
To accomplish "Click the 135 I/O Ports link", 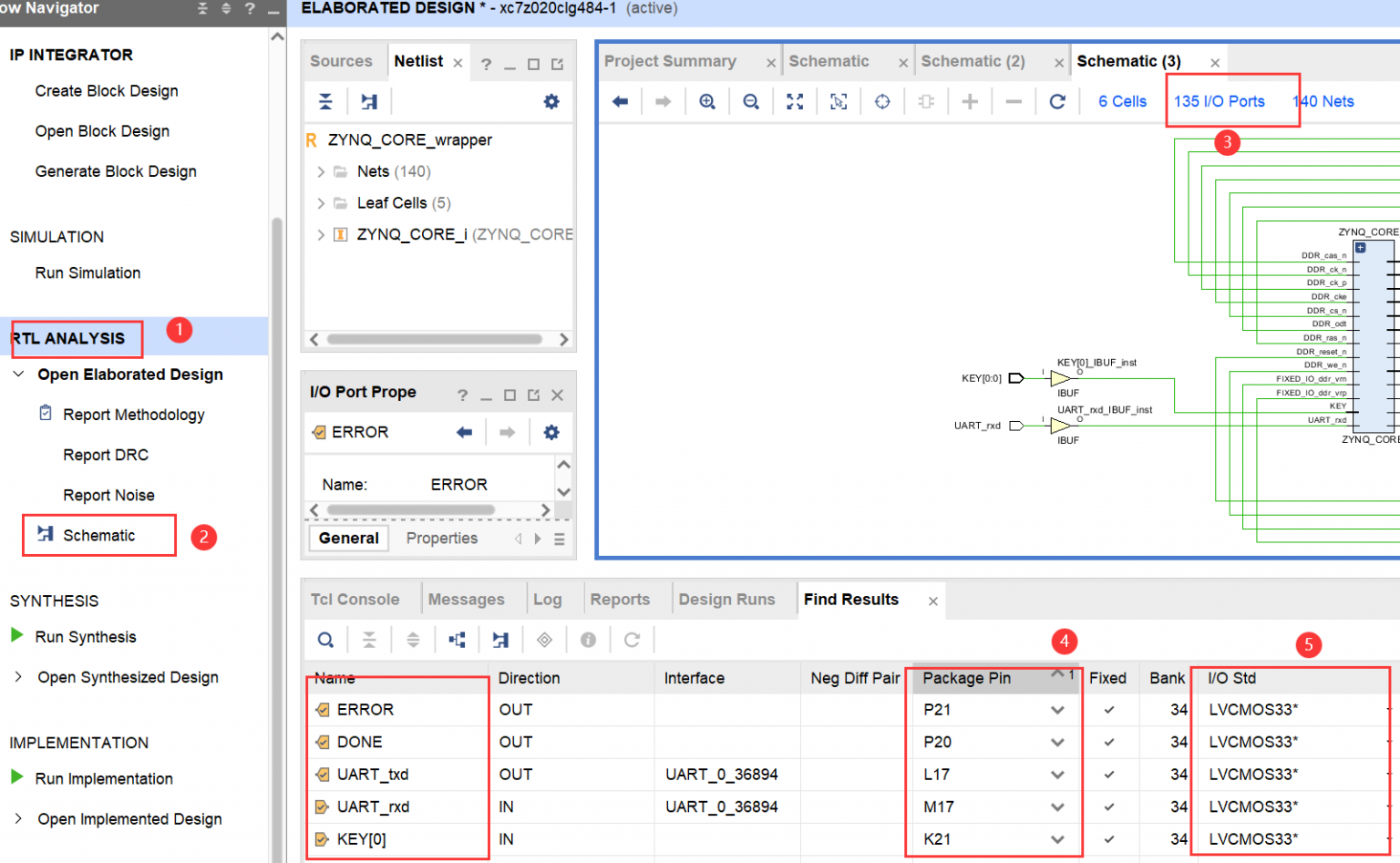I will tap(1219, 101).
